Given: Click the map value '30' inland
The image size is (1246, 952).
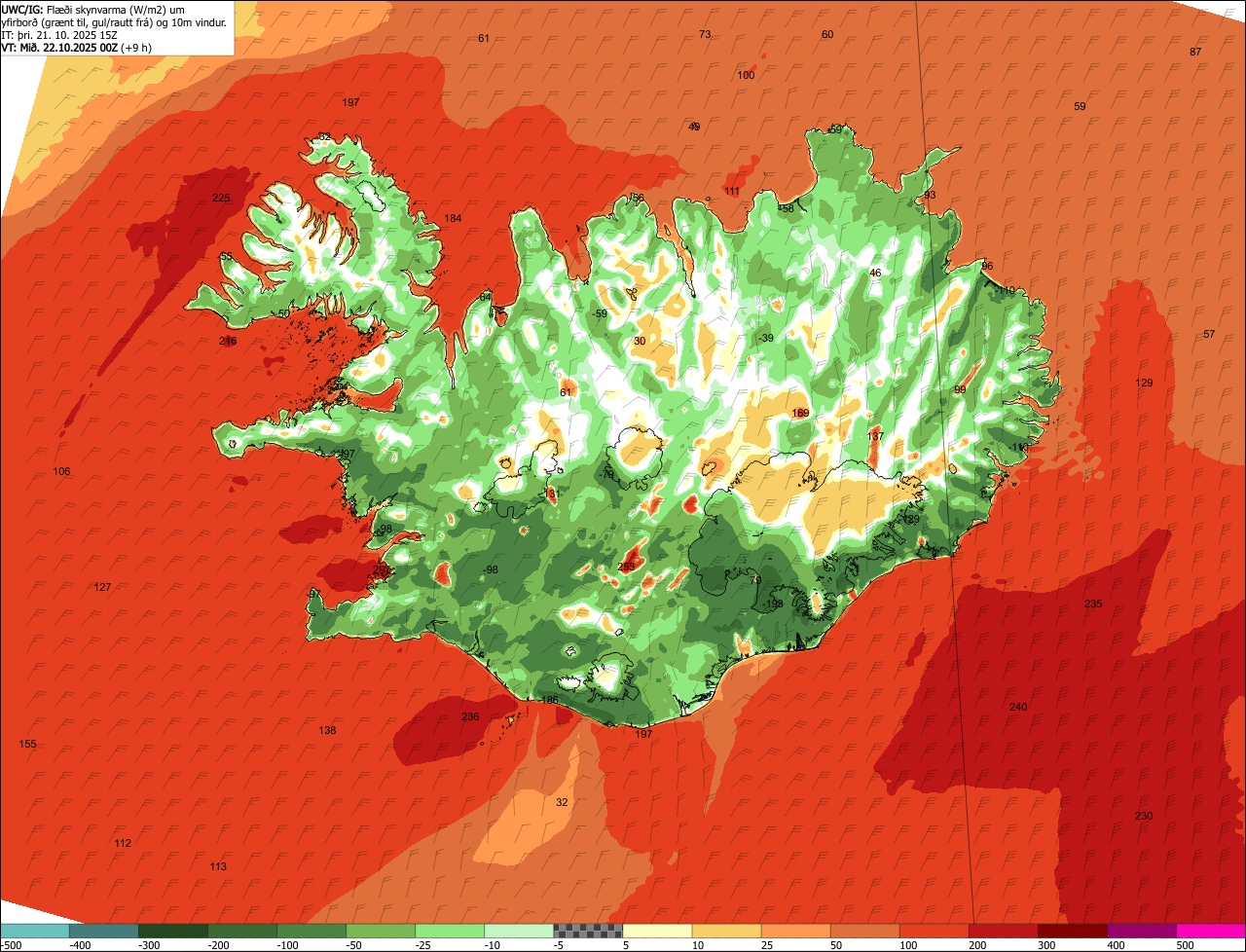Looking at the screenshot, I should click(640, 341).
